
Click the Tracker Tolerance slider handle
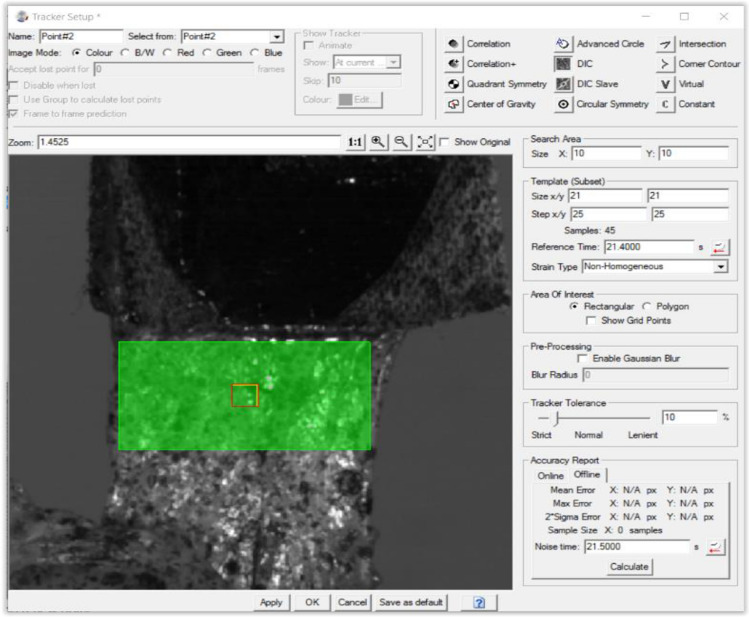click(556, 417)
